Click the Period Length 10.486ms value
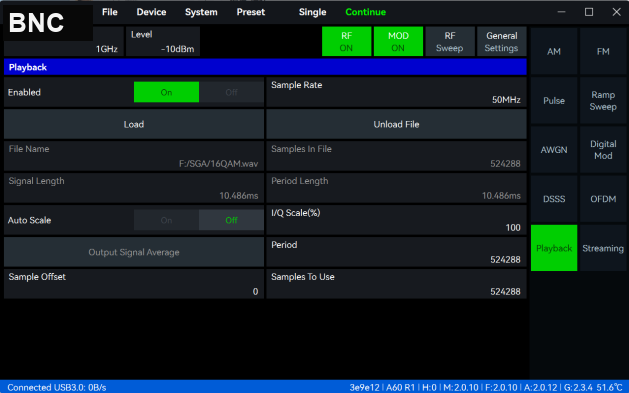This screenshot has width=629, height=393. tap(501, 196)
